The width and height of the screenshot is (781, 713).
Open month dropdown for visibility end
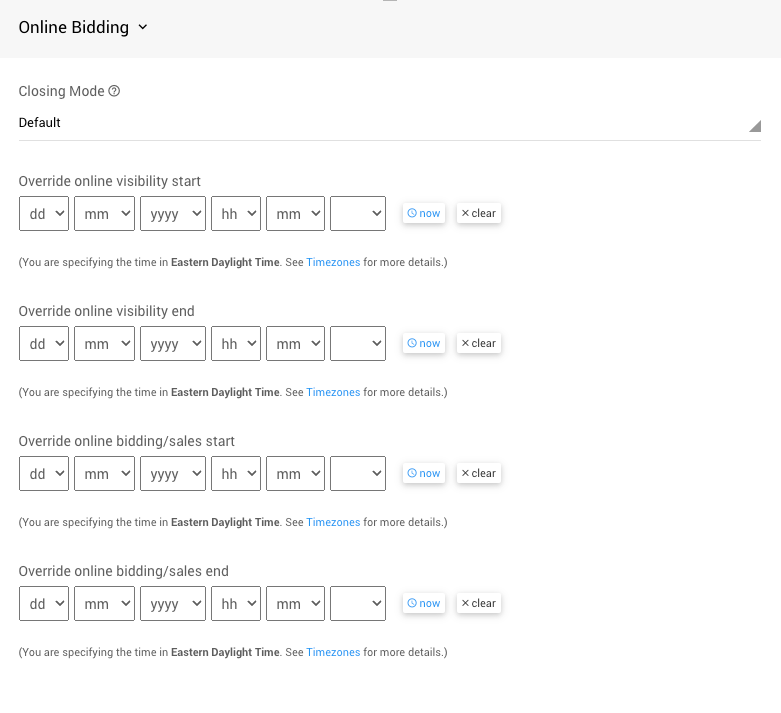tap(104, 343)
